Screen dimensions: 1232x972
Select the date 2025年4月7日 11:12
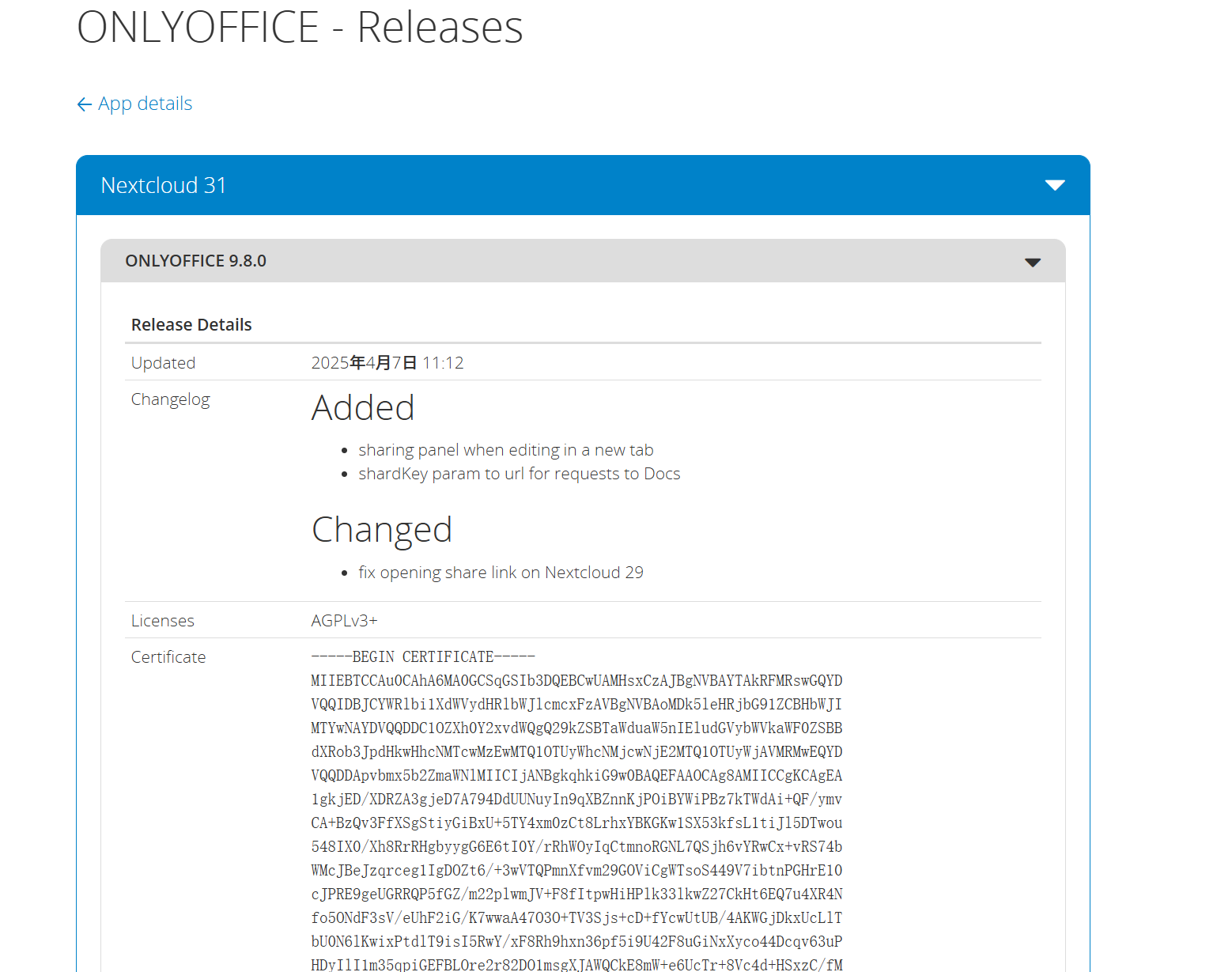387,363
